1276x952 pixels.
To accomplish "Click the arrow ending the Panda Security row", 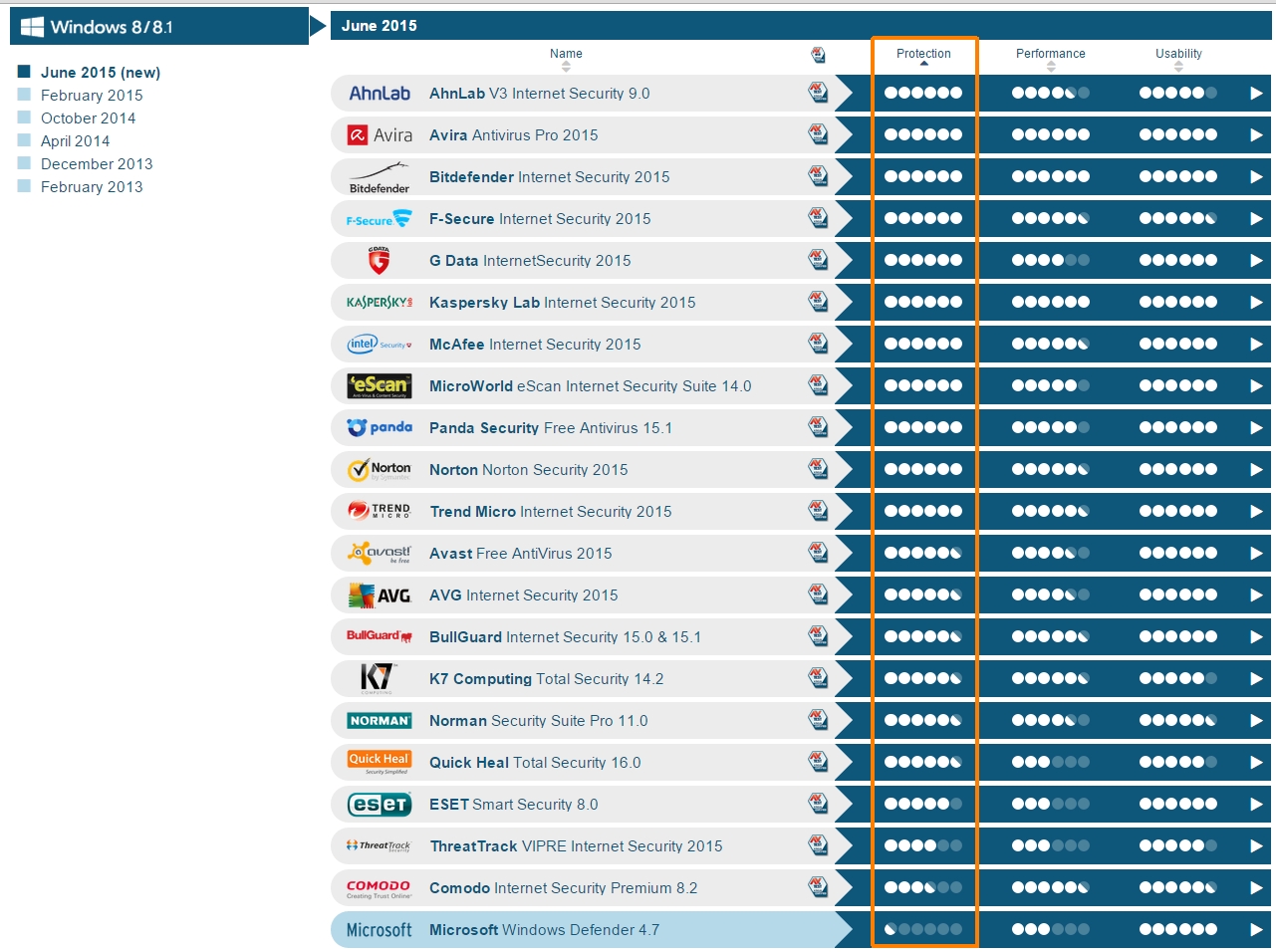I will pyautogui.click(x=1256, y=427).
